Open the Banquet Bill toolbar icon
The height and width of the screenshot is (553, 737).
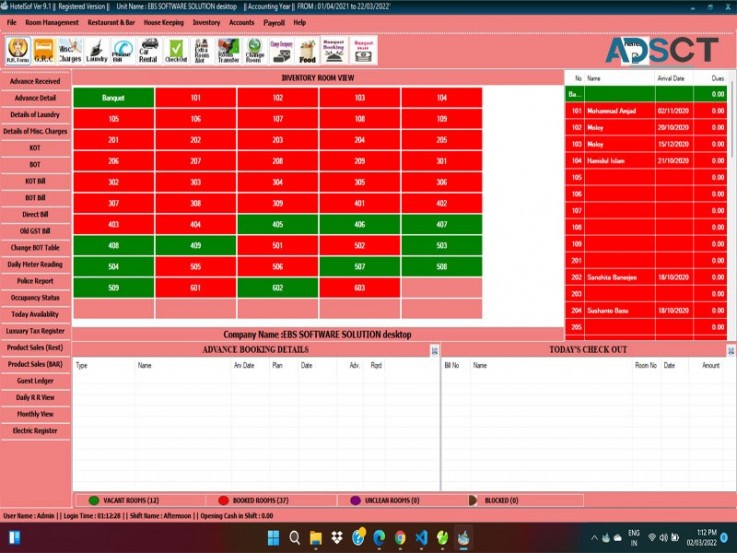click(x=363, y=50)
